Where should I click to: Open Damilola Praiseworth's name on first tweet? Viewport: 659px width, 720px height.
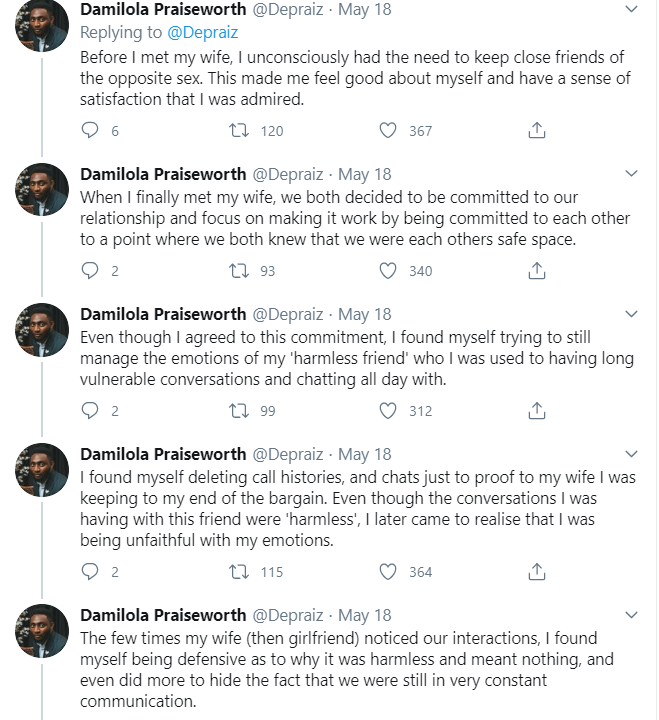(161, 10)
